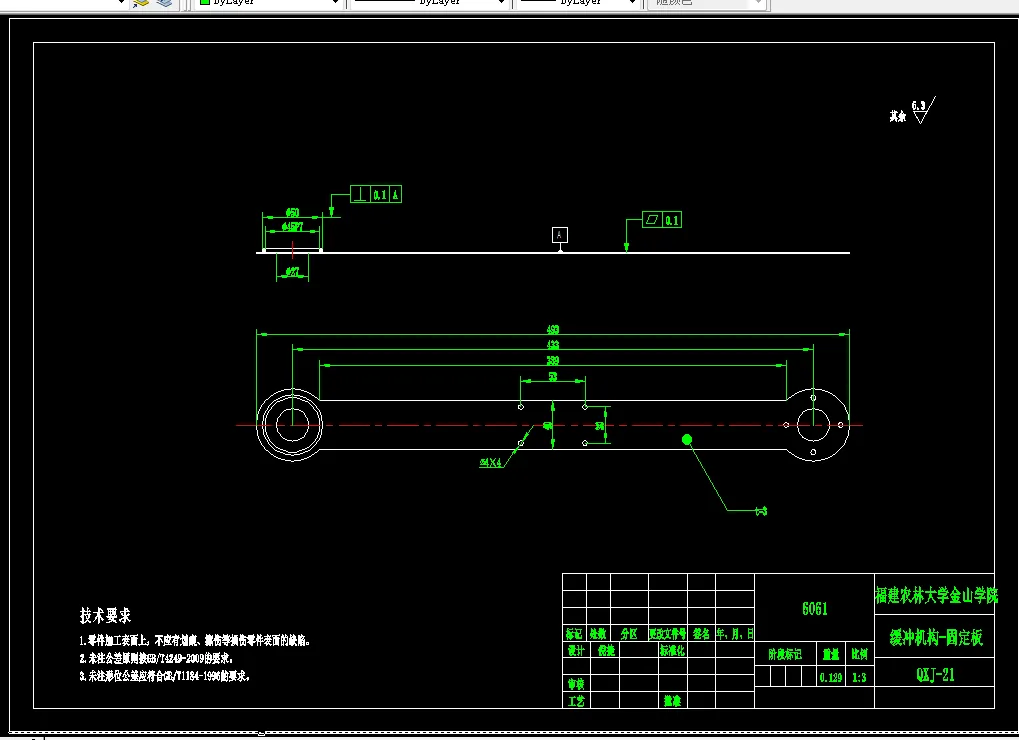Select the 工艺 cell in title block
The width and height of the screenshot is (1019, 740).
[x=576, y=702]
